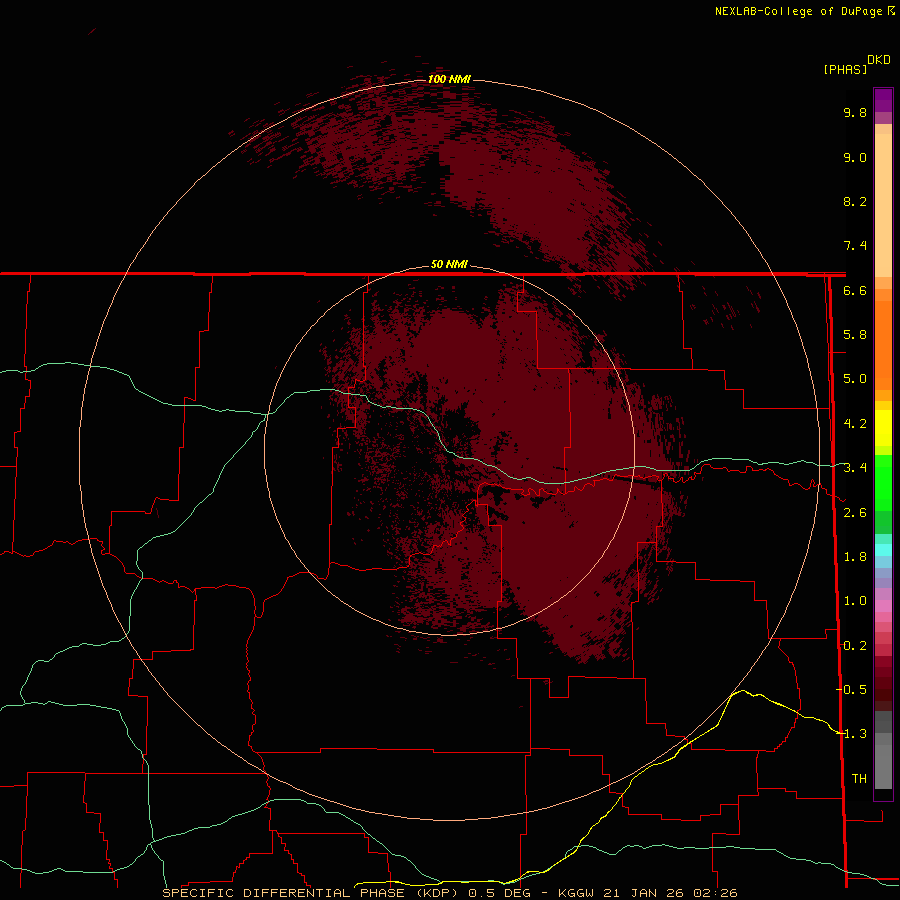Pick the purple band atop the color scale
900x900 pixels.
click(x=883, y=100)
